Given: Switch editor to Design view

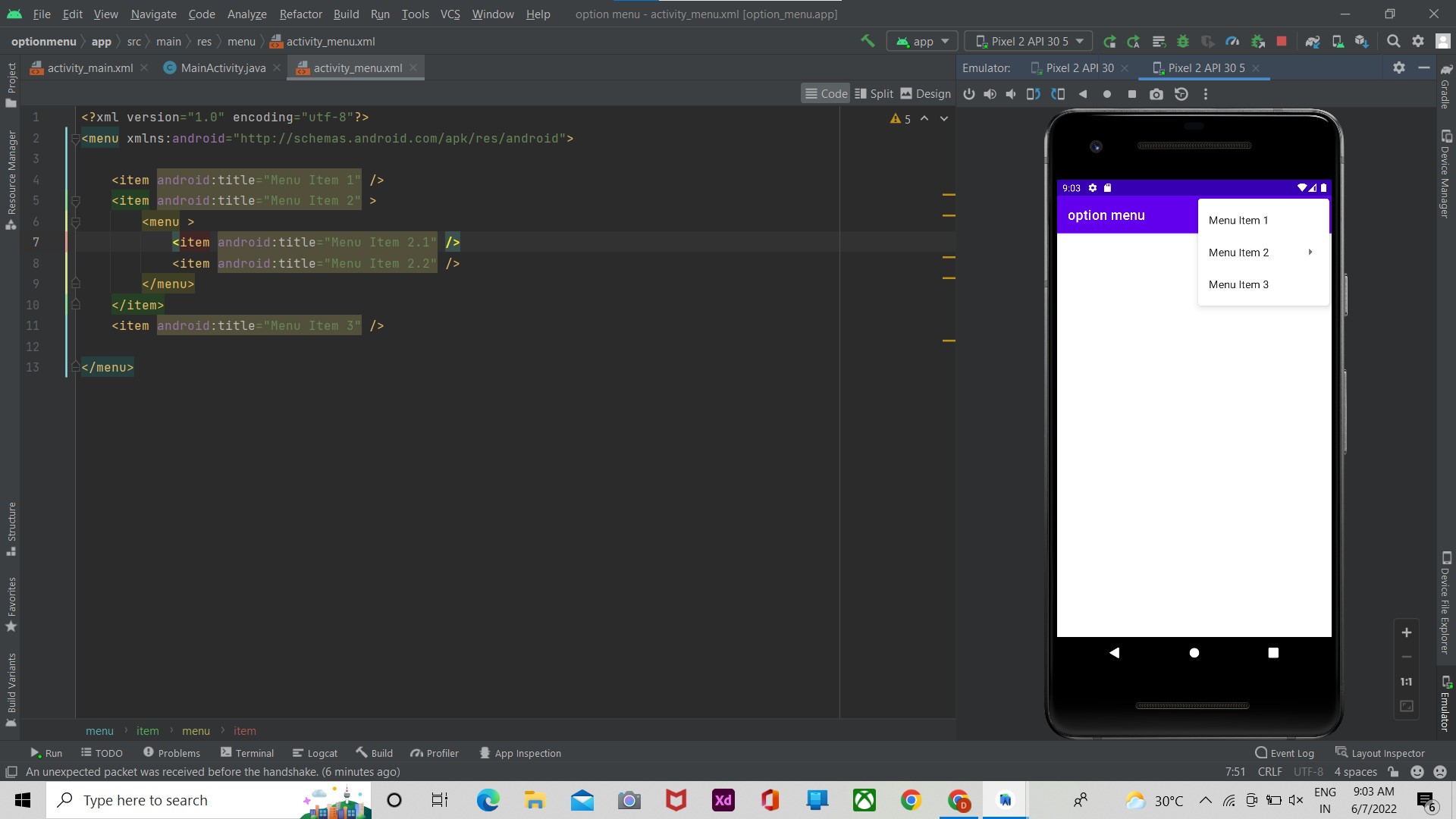Looking at the screenshot, I should [x=925, y=93].
